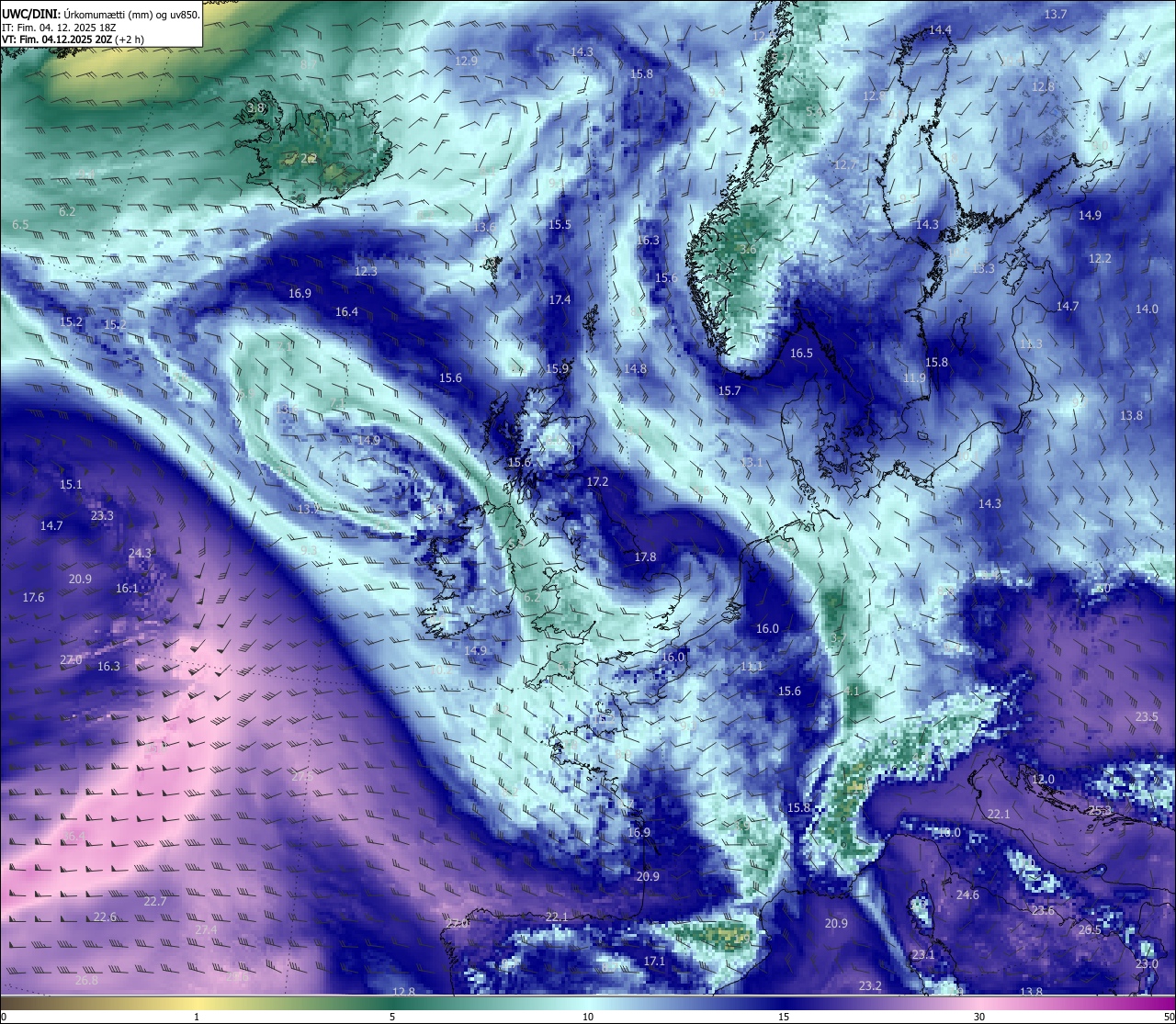Image resolution: width=1176 pixels, height=1024 pixels.
Task: Click the 14.0 value on the right edge
Action: pyautogui.click(x=1147, y=309)
